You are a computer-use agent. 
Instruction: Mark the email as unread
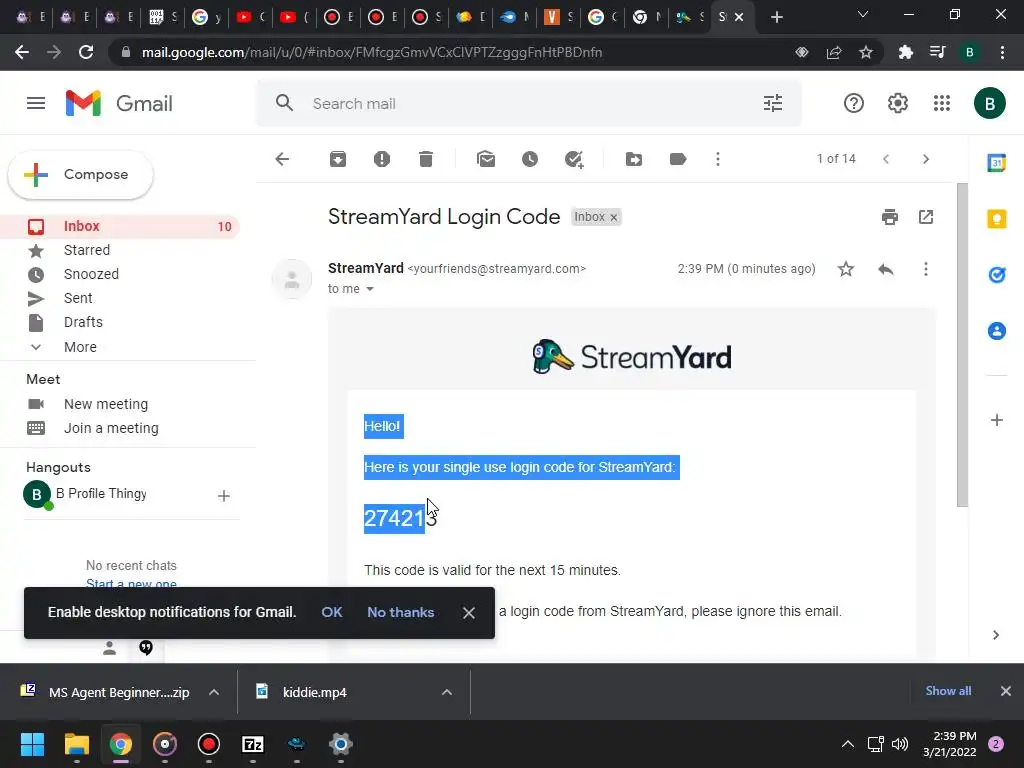coord(486,159)
